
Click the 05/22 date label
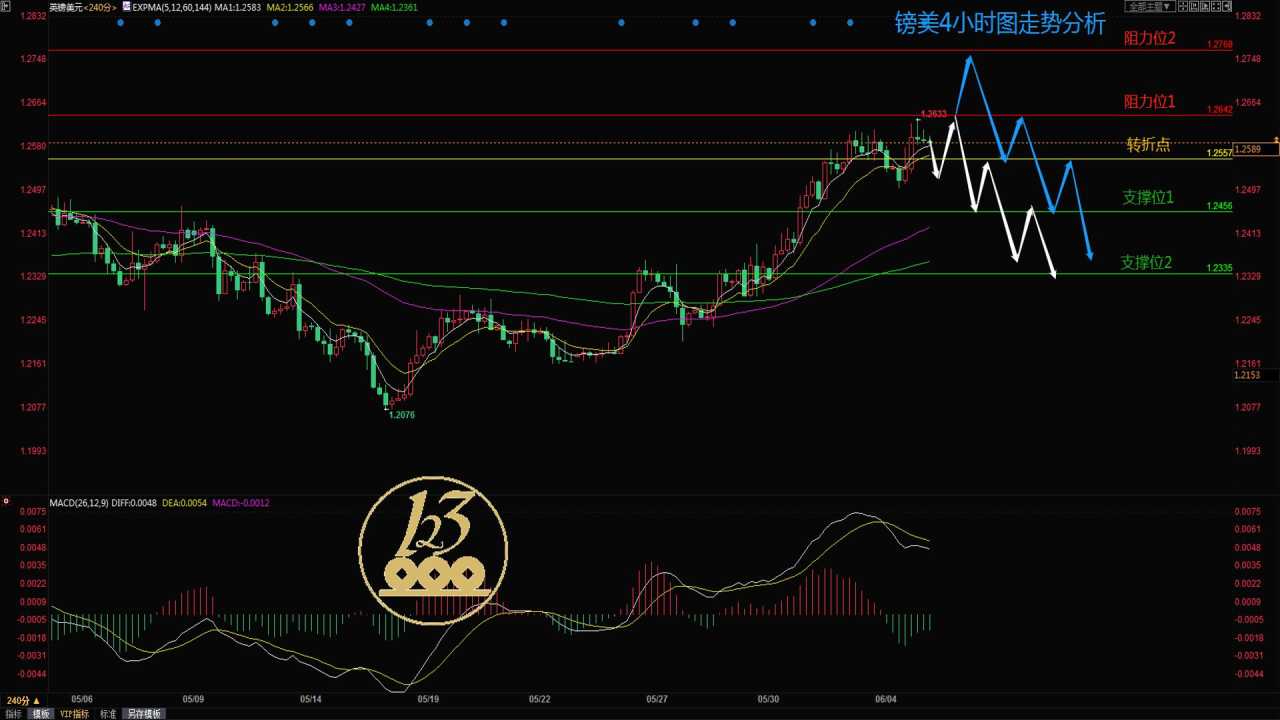(x=540, y=699)
